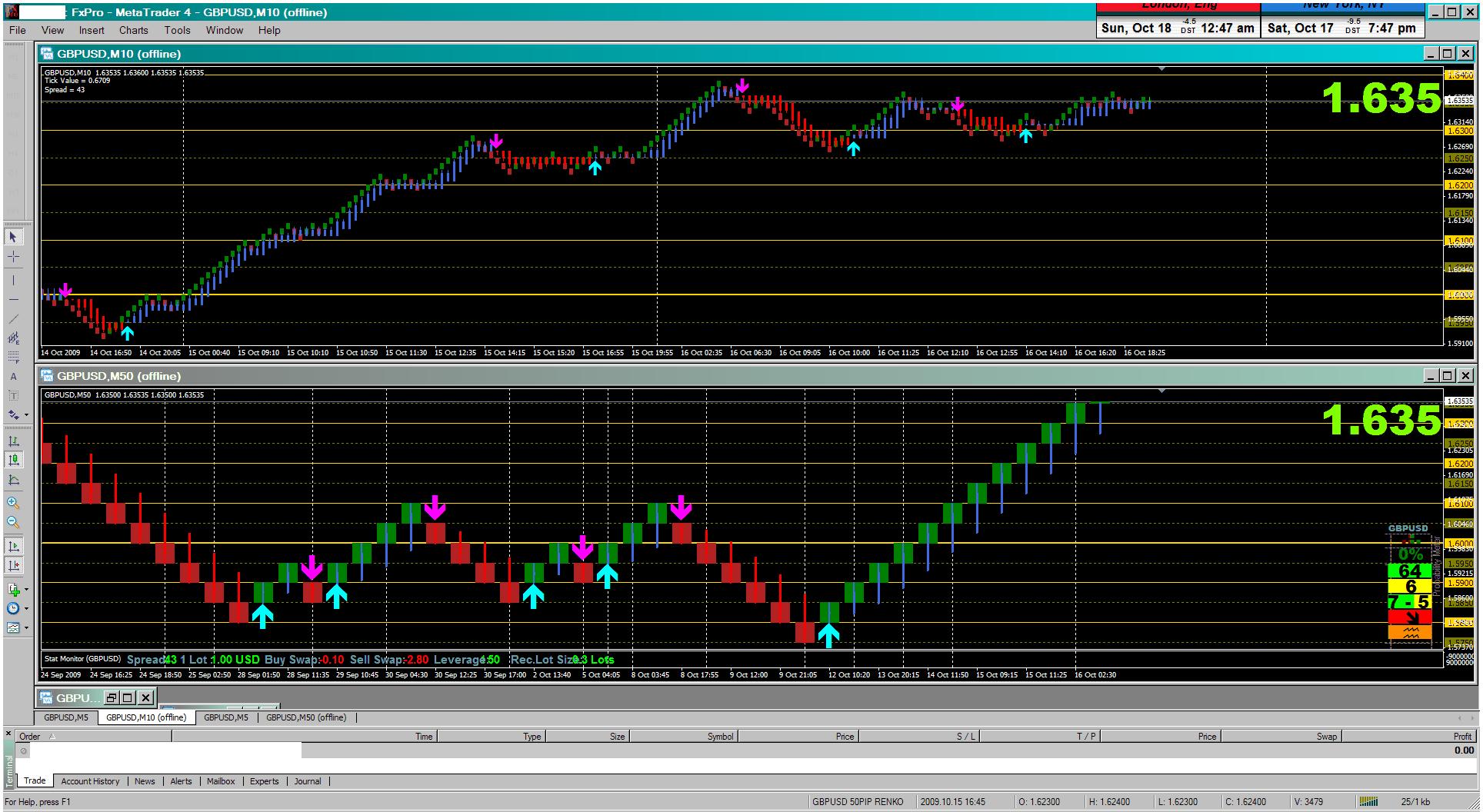Switch chart to Line Chart mode
The width and height of the screenshot is (1483, 812).
[x=13, y=480]
